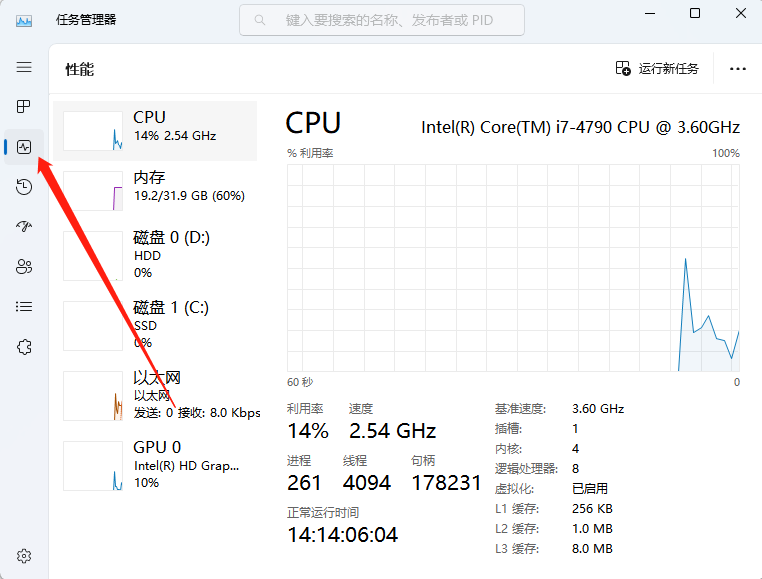Click the 8.0 MB L3 cache value

[x=592, y=548]
